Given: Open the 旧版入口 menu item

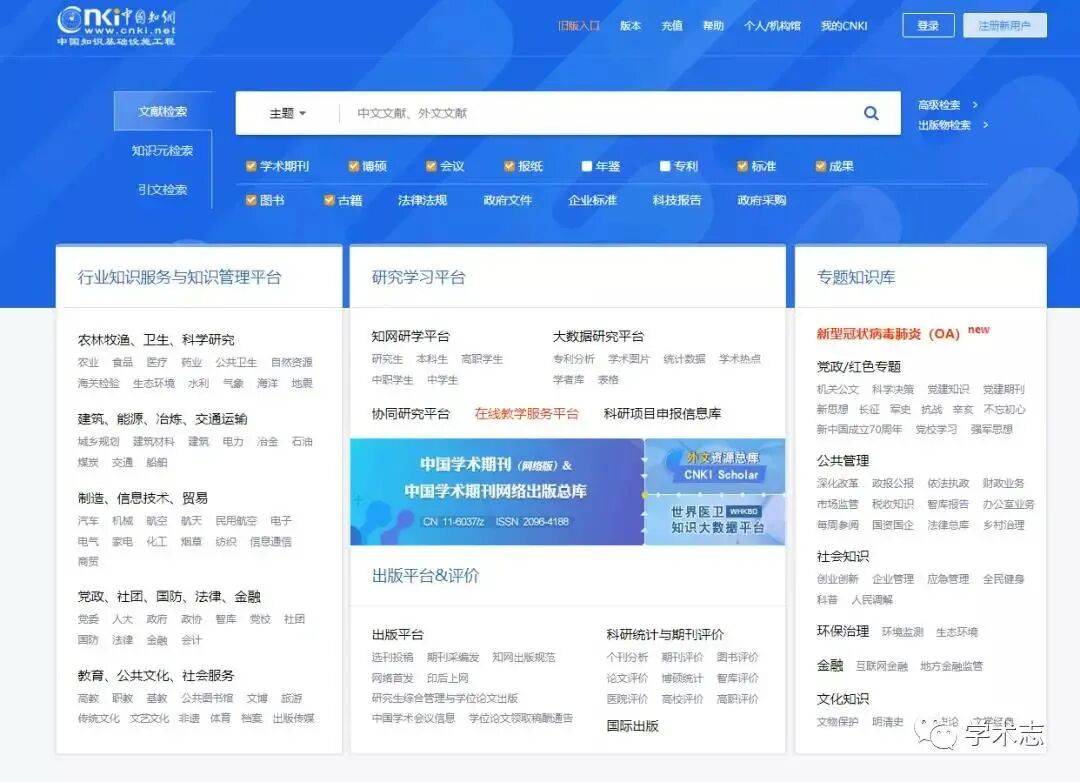Looking at the screenshot, I should tap(581, 26).
